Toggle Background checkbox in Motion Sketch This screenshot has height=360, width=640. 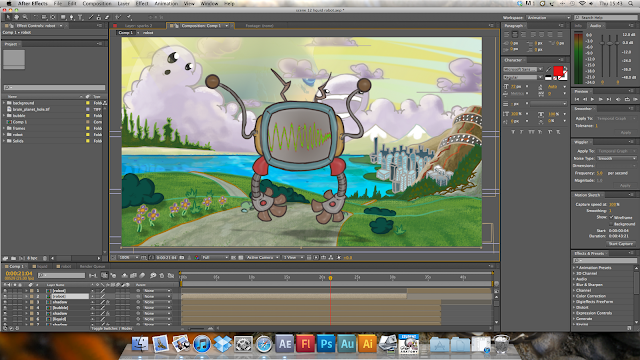pos(611,224)
